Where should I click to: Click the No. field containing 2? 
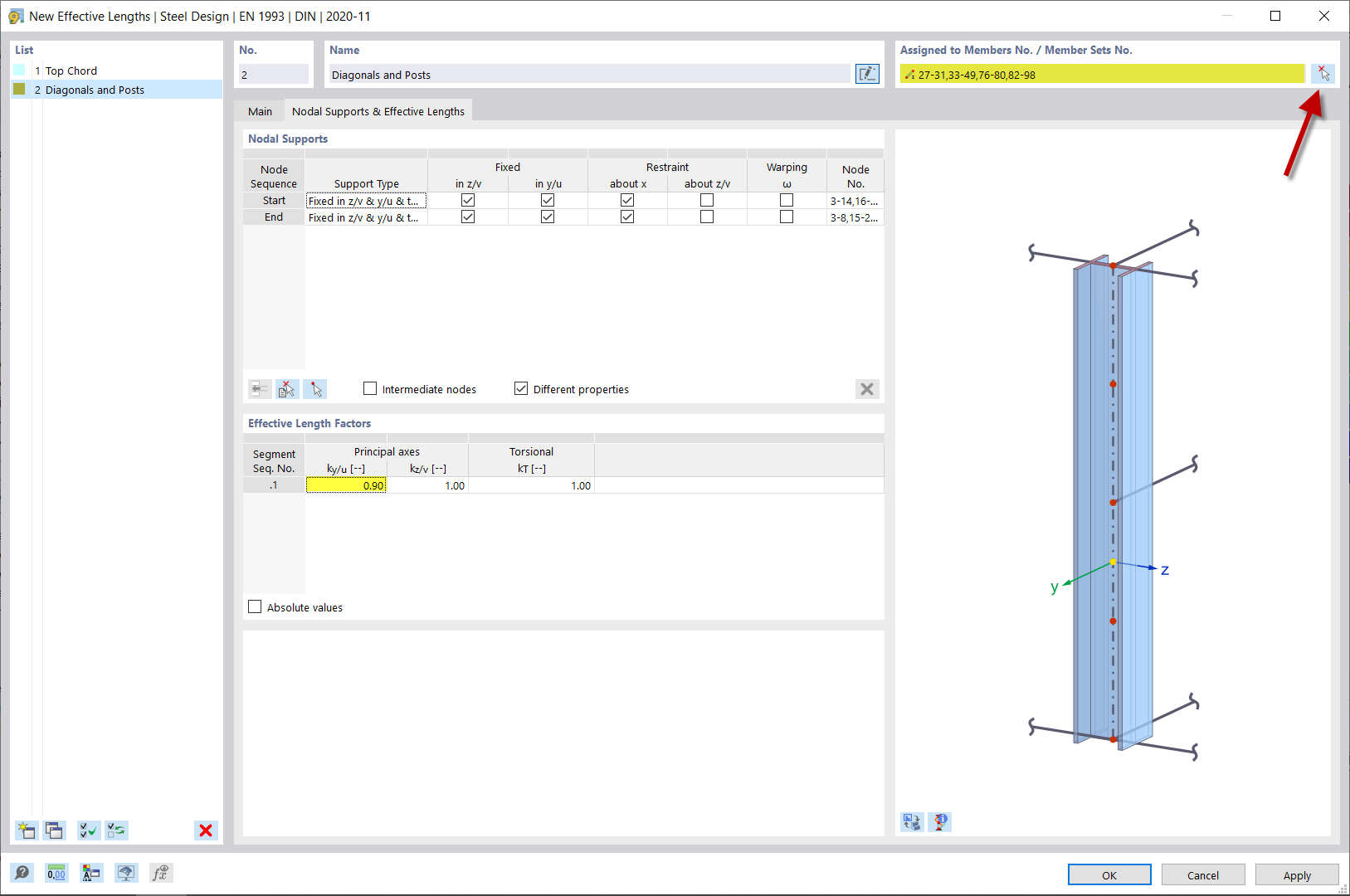(x=274, y=75)
